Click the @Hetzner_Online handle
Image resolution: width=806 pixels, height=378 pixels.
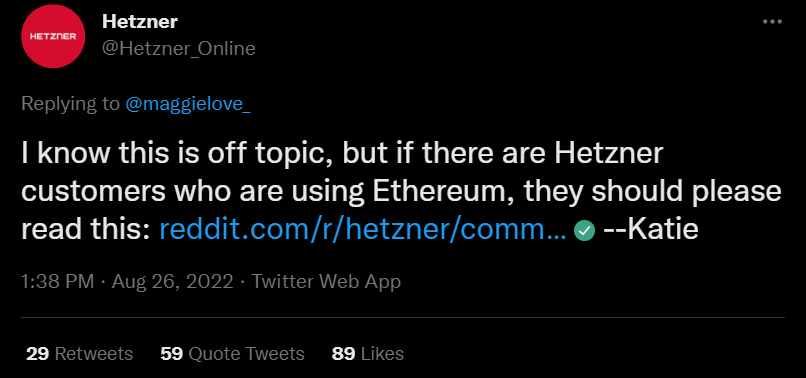[x=178, y=48]
